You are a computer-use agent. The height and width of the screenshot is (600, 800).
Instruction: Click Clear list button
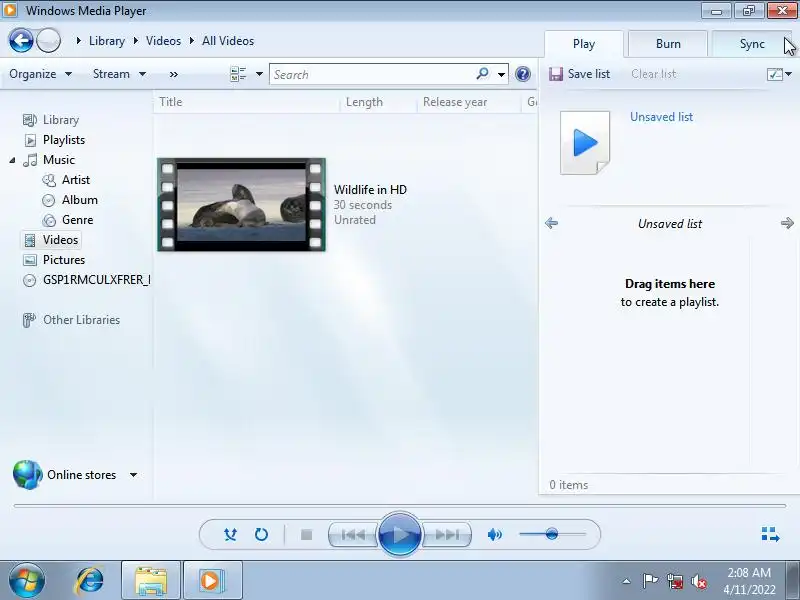[x=653, y=74]
